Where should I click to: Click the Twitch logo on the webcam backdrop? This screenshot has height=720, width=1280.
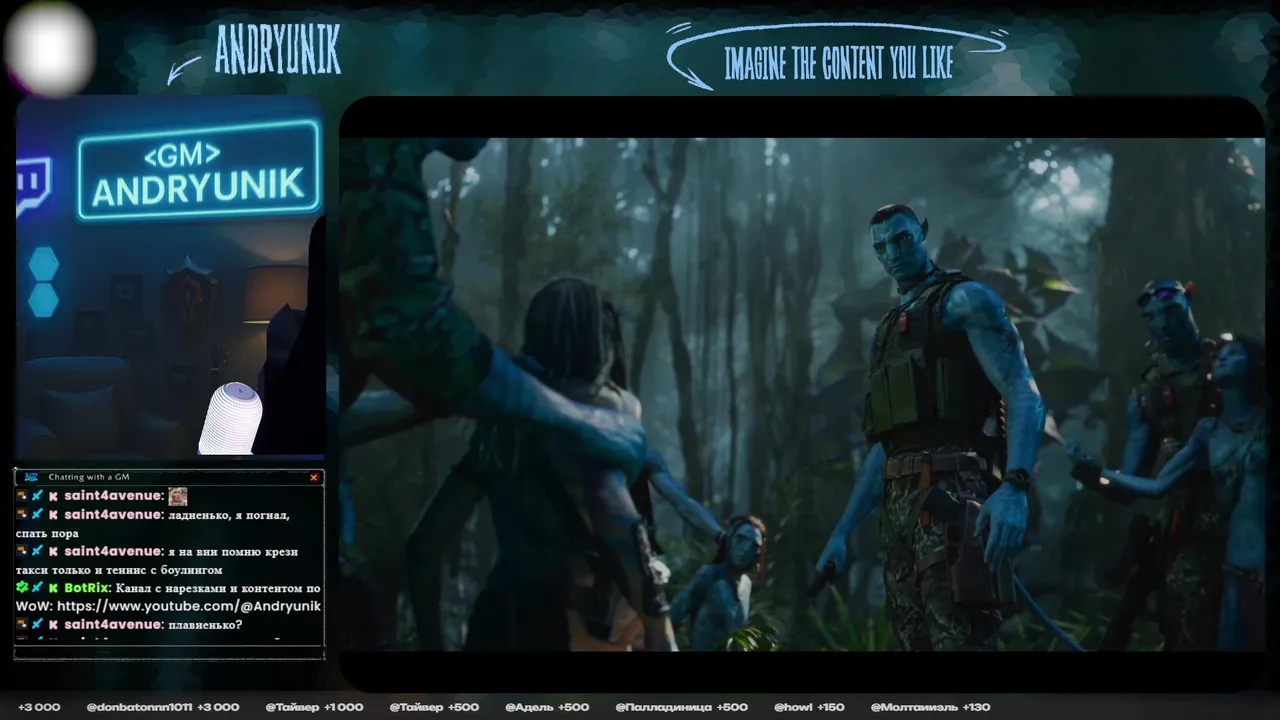tap(33, 186)
